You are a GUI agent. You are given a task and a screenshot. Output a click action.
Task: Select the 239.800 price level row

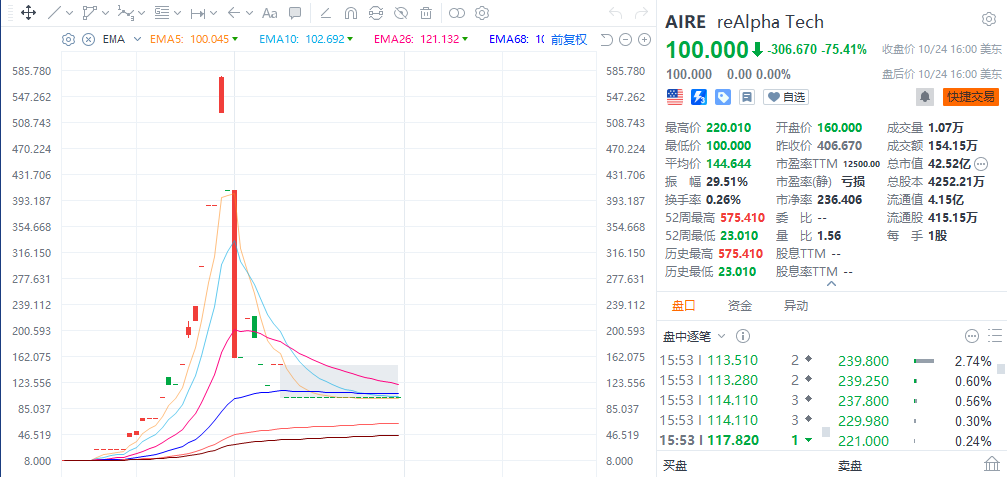click(x=915, y=361)
